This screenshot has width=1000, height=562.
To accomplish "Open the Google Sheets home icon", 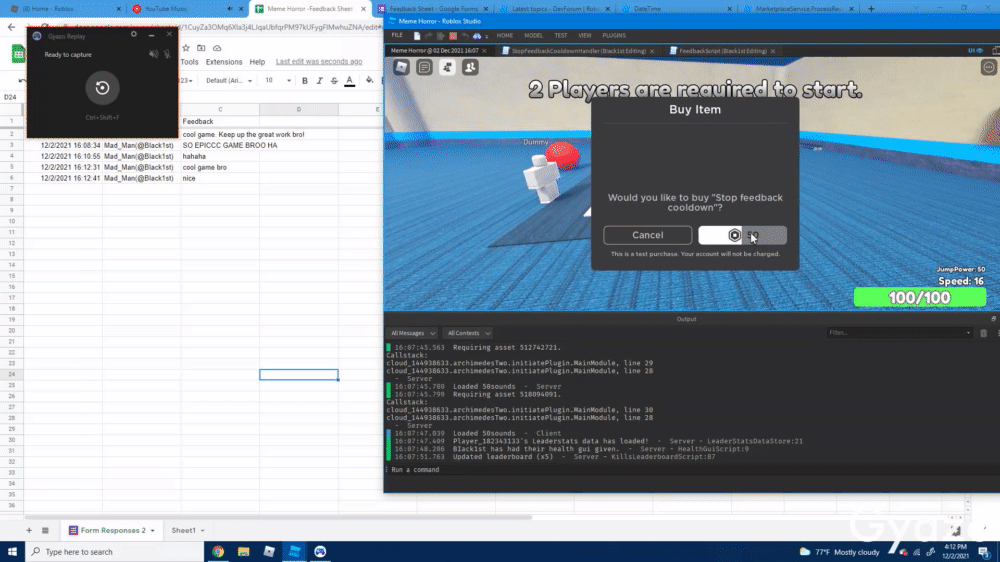I will [18, 54].
